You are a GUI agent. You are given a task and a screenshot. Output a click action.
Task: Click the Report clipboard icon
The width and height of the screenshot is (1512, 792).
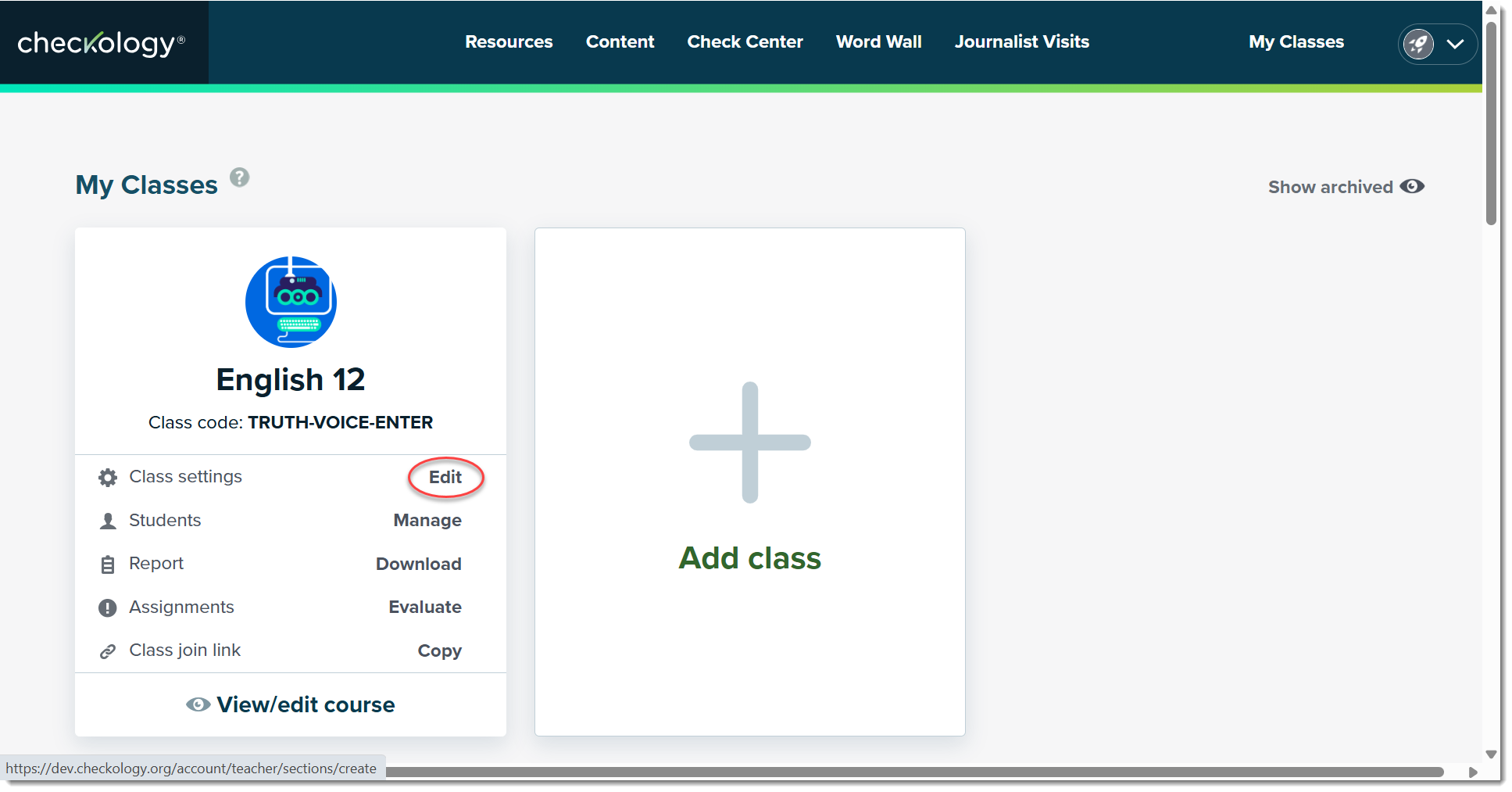pyautogui.click(x=108, y=564)
